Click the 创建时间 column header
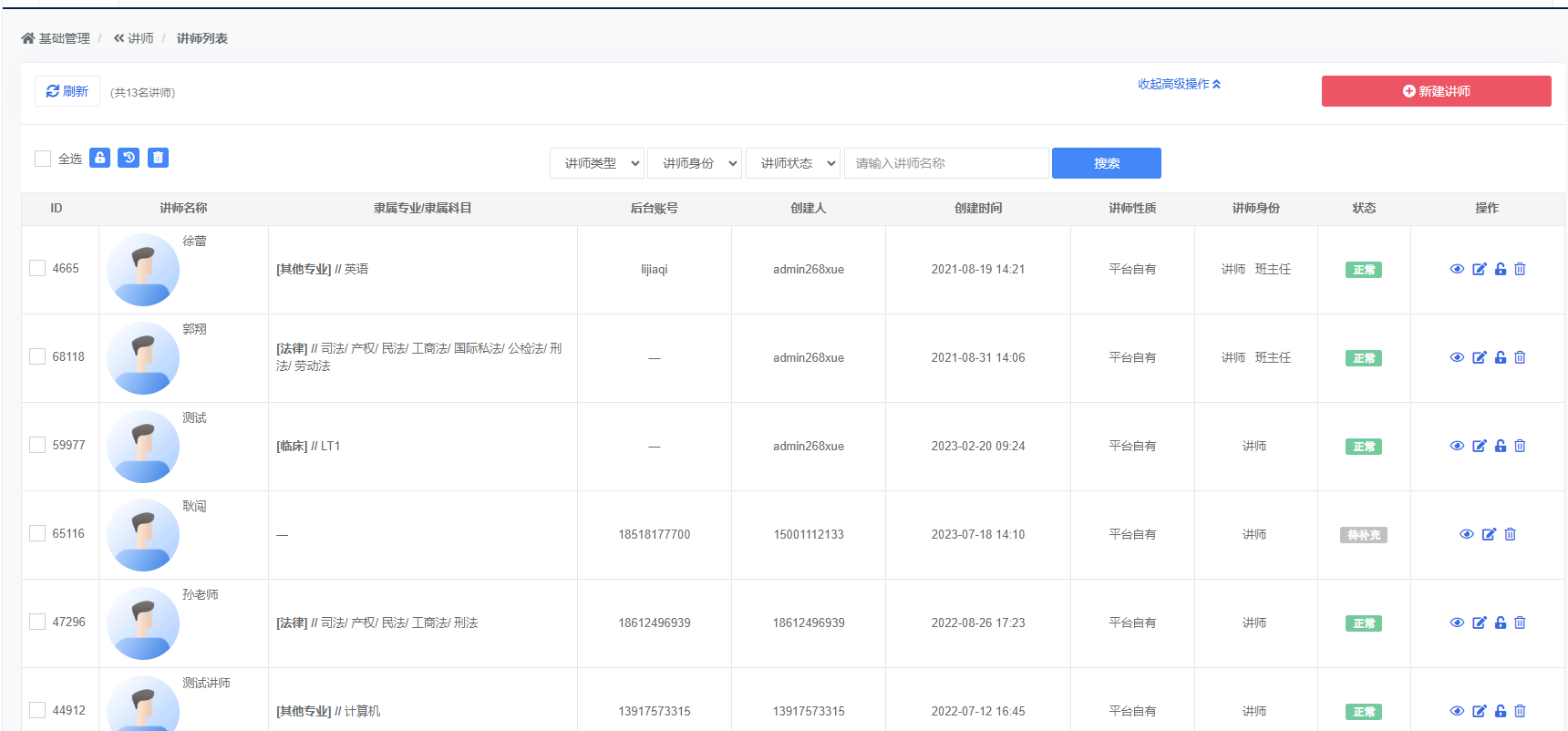This screenshot has width=1568, height=731. click(x=978, y=208)
